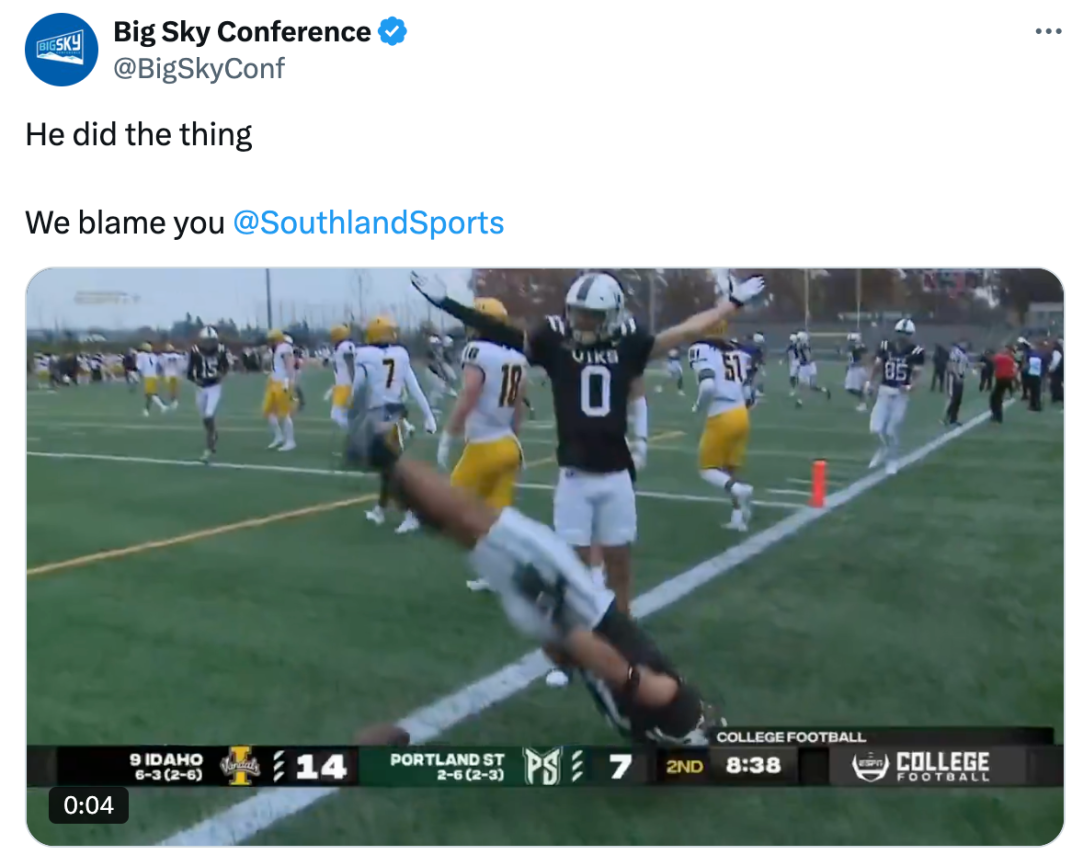Click the COLLEGE FOOTBALL banner above the scoreboard
Viewport: 1083px width, 855px height.
tap(793, 735)
